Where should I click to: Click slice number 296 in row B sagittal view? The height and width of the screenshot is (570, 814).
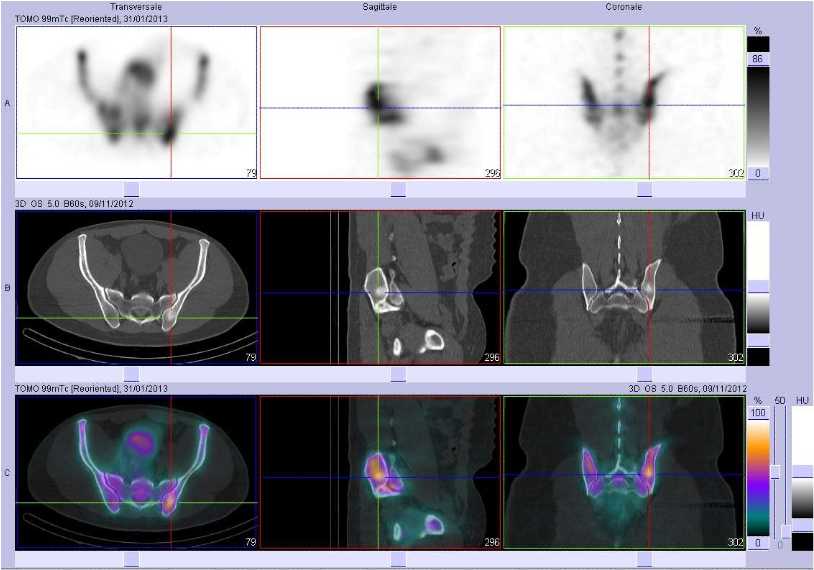coord(492,358)
